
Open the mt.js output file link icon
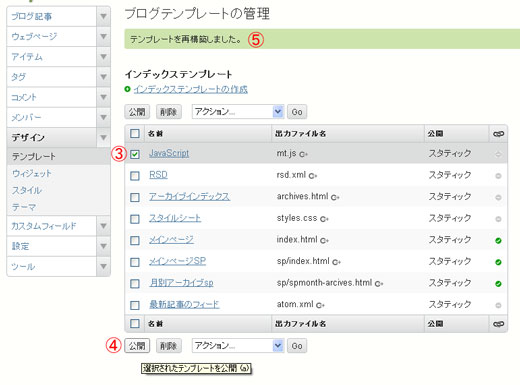point(303,154)
